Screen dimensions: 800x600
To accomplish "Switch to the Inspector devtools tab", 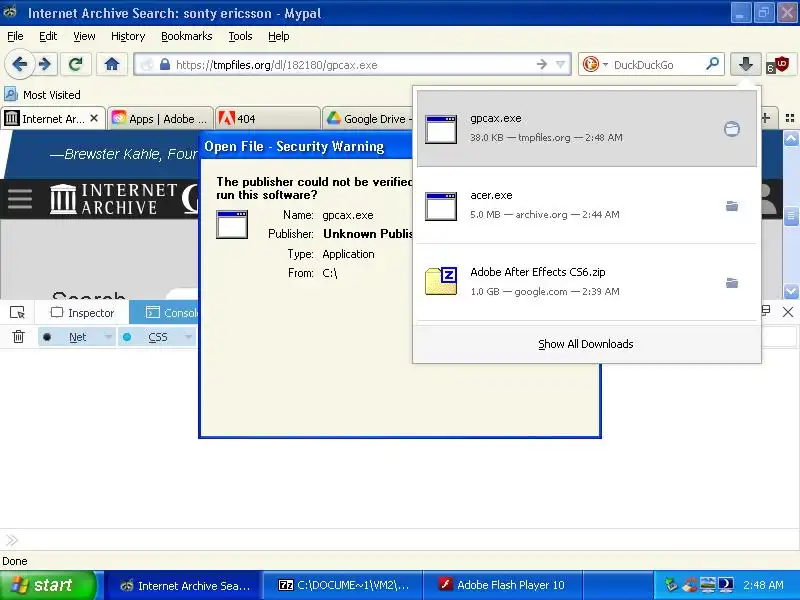I will point(82,312).
